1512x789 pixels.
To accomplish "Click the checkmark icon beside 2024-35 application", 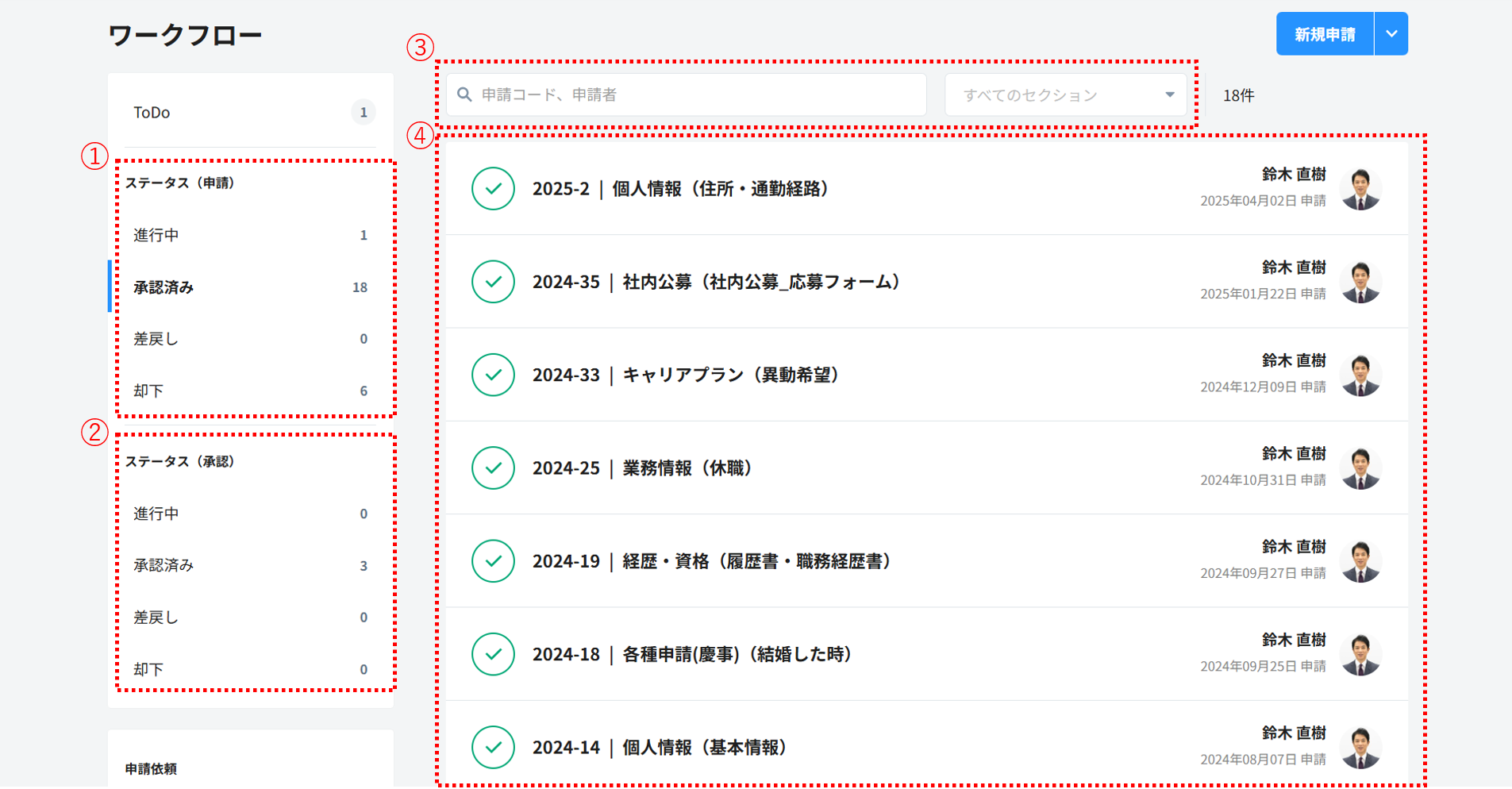I will [493, 282].
